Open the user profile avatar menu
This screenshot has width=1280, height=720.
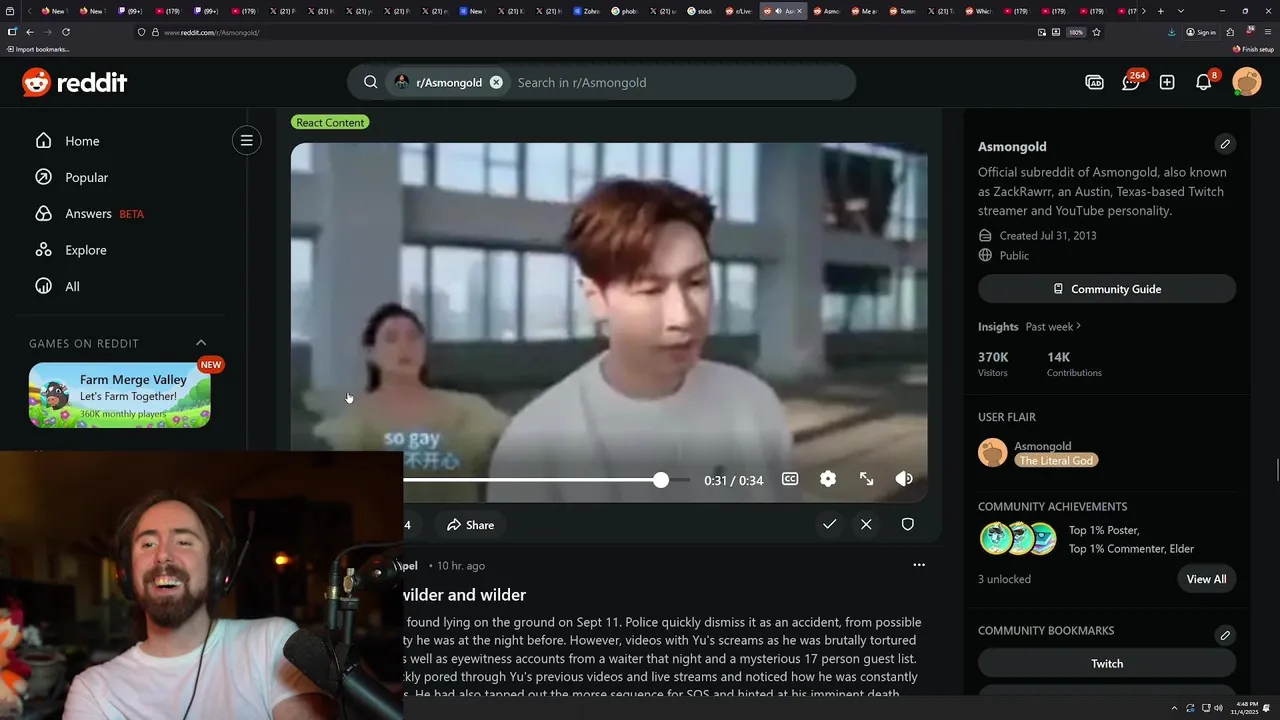(1247, 82)
